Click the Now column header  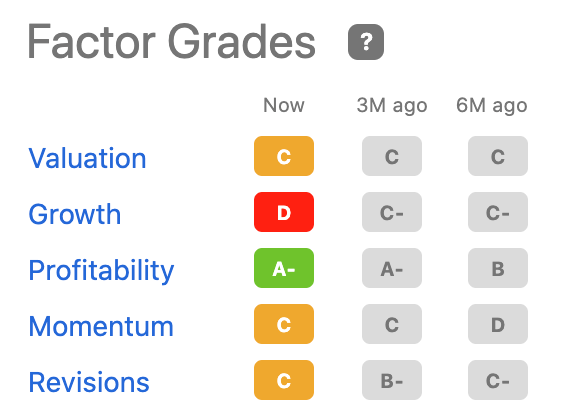point(284,105)
